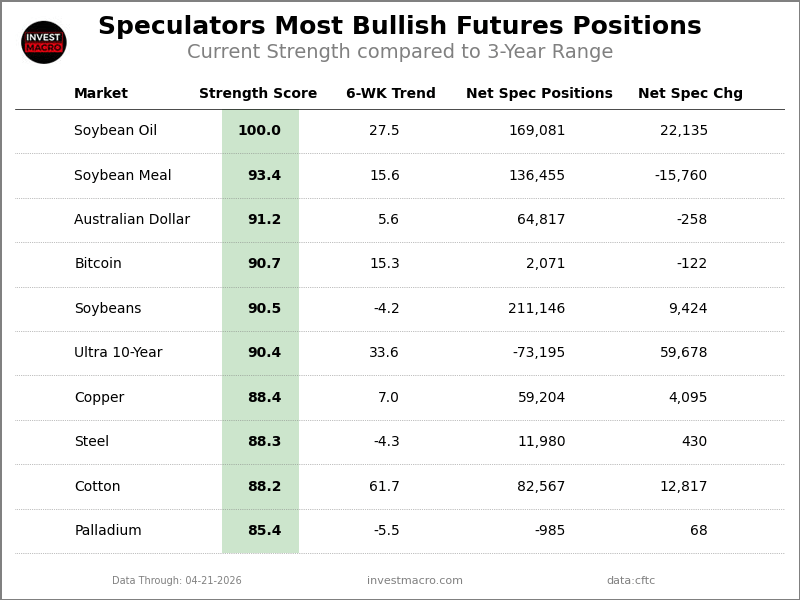The width and height of the screenshot is (800, 600).
Task: Select the 6-WK Trend column header
Action: pos(391,94)
